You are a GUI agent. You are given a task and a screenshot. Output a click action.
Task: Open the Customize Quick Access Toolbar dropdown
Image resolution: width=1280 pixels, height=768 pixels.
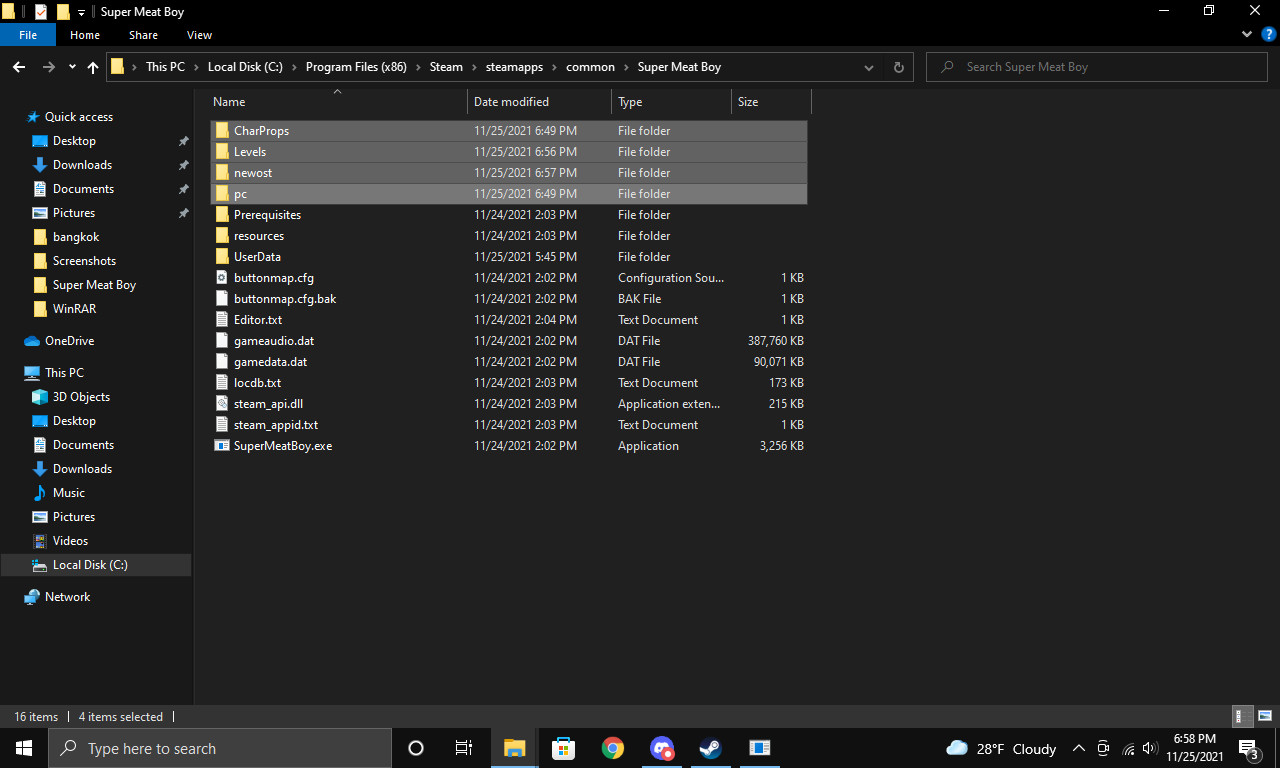click(81, 12)
